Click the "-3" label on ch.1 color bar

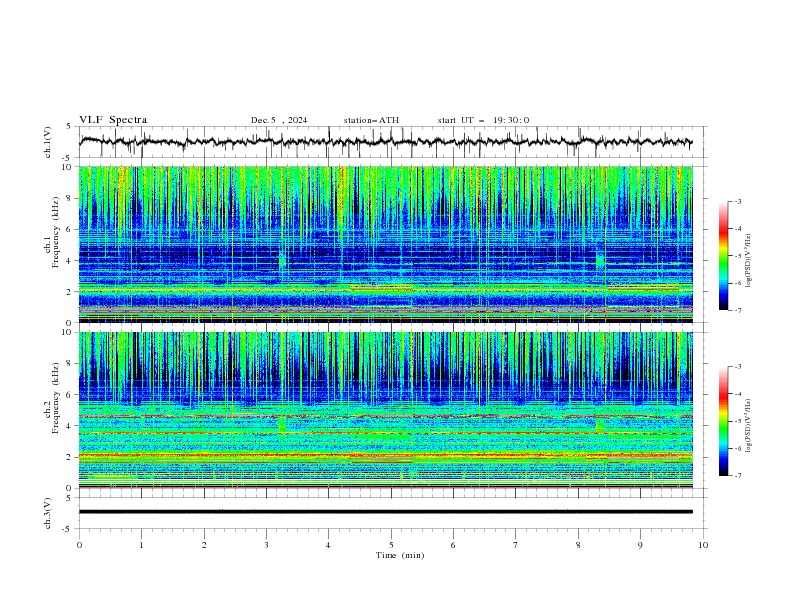738,201
